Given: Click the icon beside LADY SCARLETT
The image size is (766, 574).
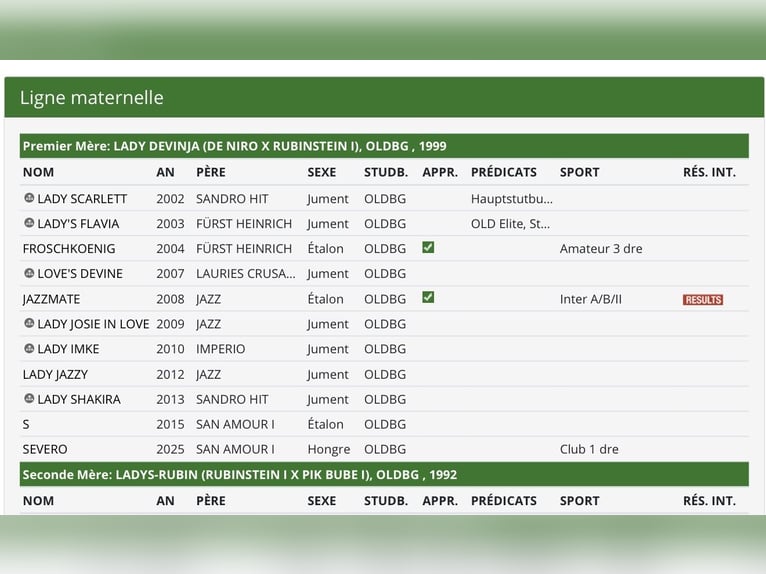Looking at the screenshot, I should (29, 198).
